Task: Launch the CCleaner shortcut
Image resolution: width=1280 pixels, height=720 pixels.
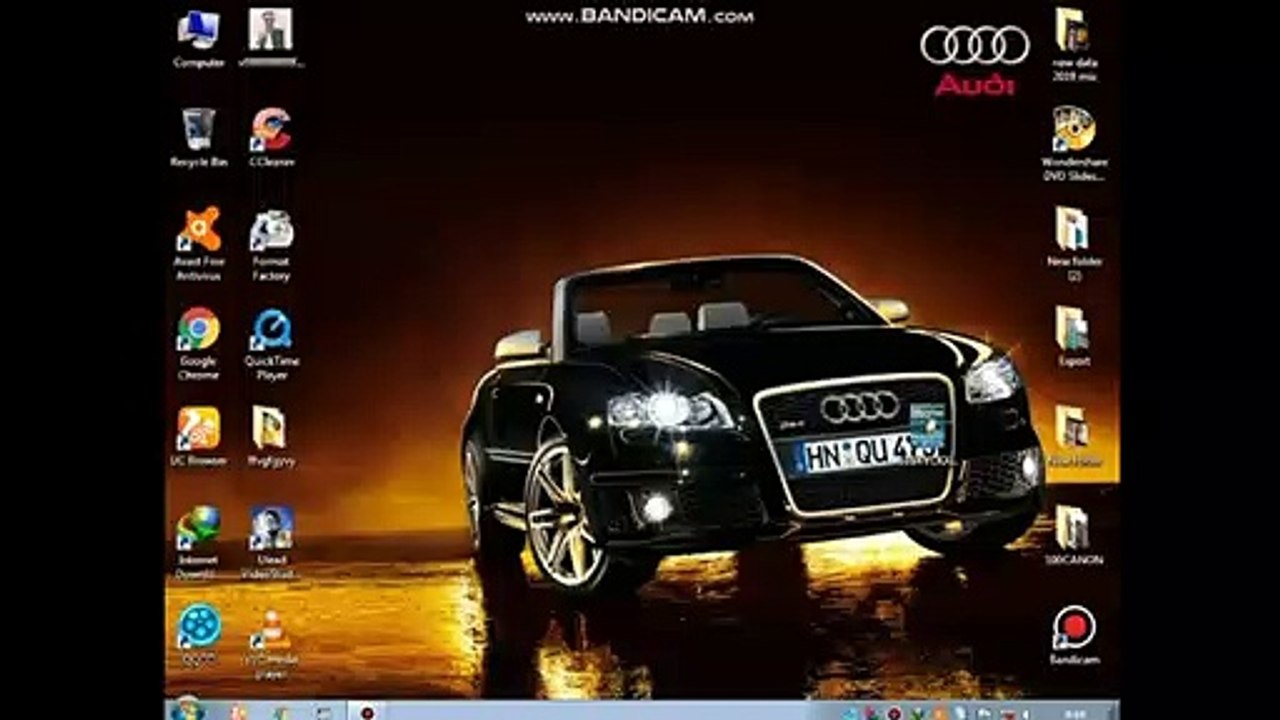Action: tap(271, 138)
